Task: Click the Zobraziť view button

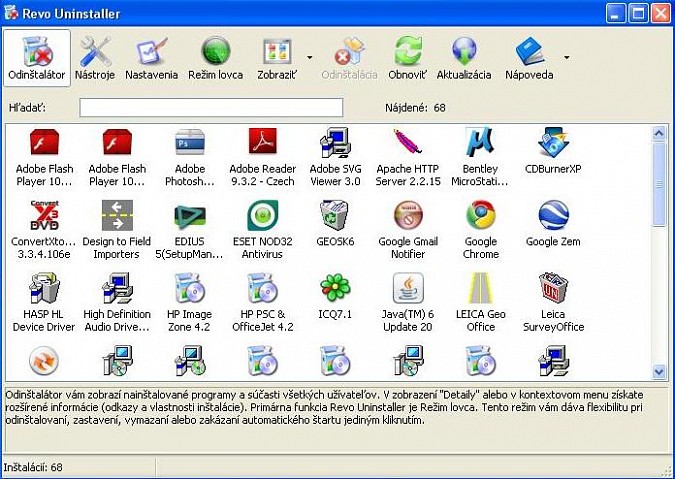Action: pyautogui.click(x=278, y=58)
